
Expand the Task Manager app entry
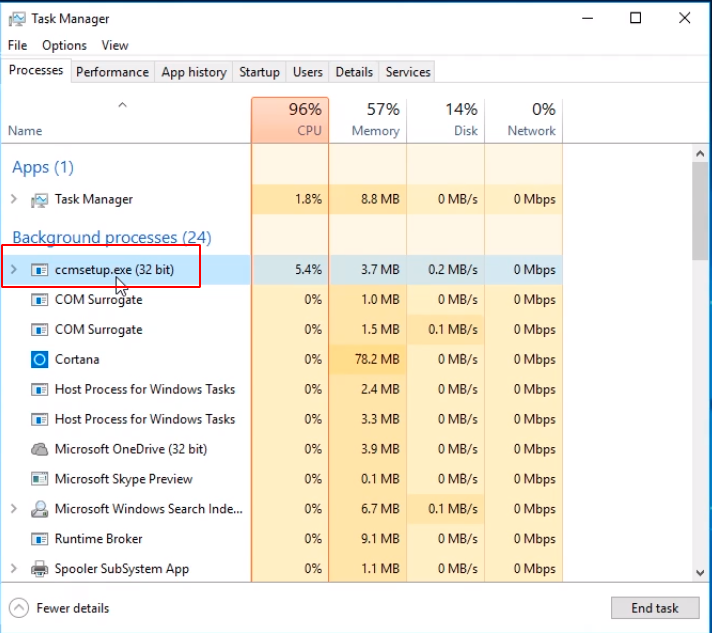point(14,199)
